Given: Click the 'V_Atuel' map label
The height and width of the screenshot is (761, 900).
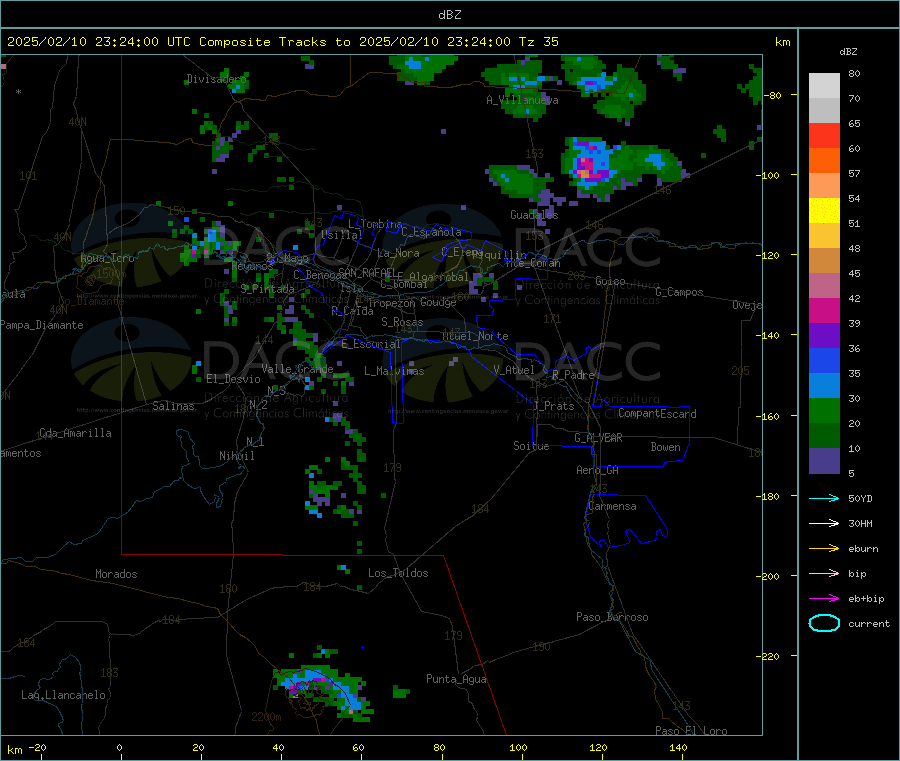Looking at the screenshot, I should point(514,370).
